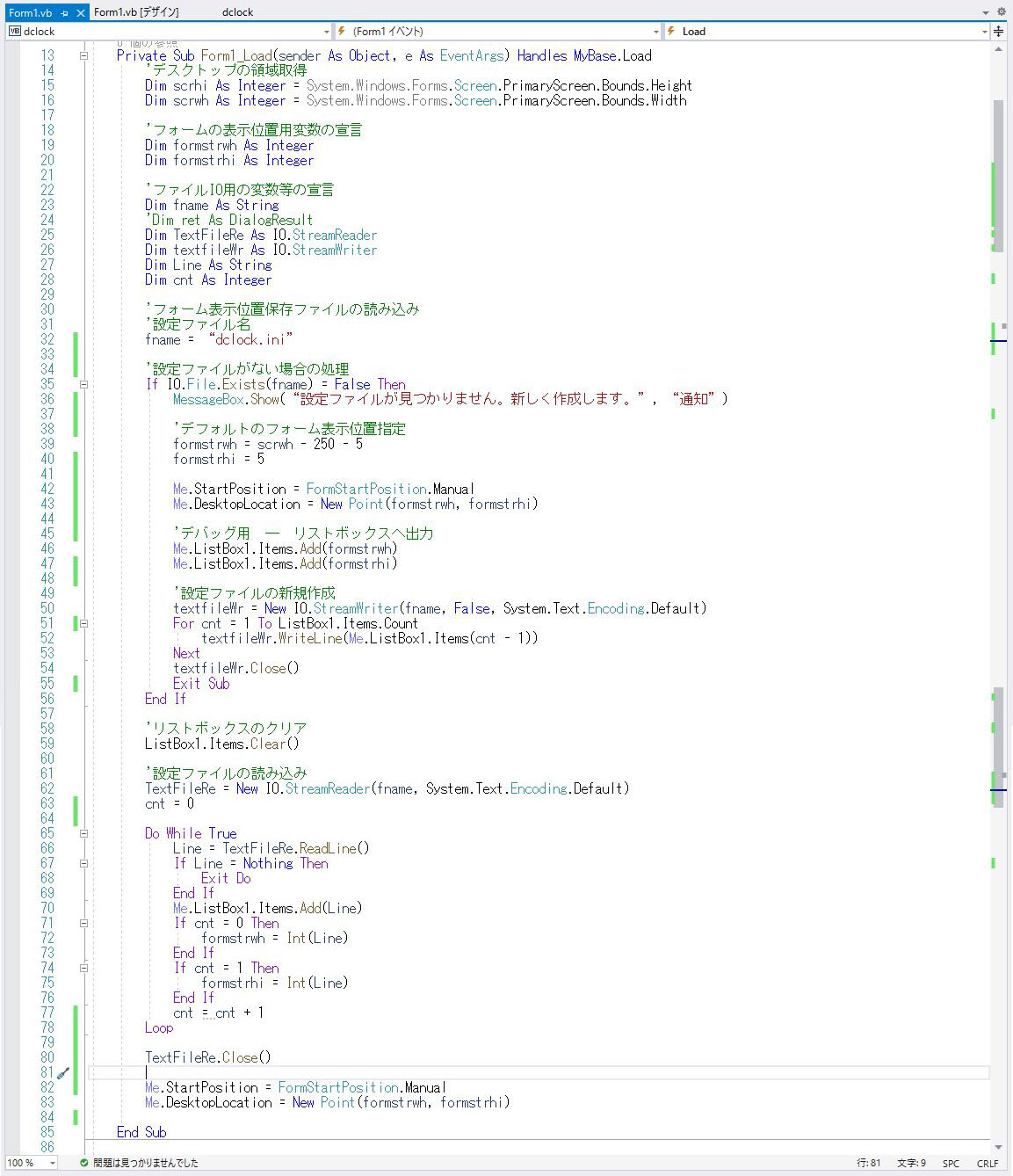The image size is (1013, 1176).
Task: Click the lightning icon beside Load
Action: [x=672, y=32]
